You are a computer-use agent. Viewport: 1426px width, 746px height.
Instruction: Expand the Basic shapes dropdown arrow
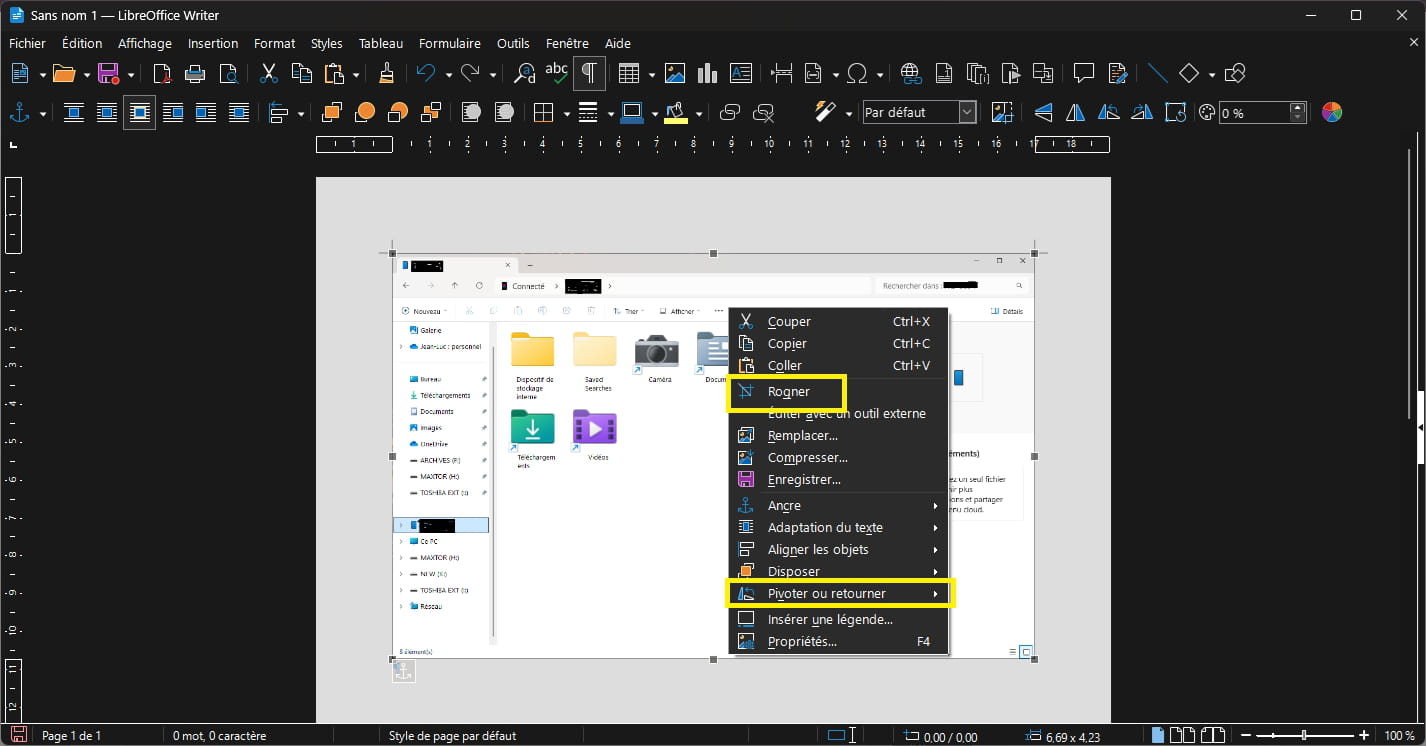coord(1211,74)
